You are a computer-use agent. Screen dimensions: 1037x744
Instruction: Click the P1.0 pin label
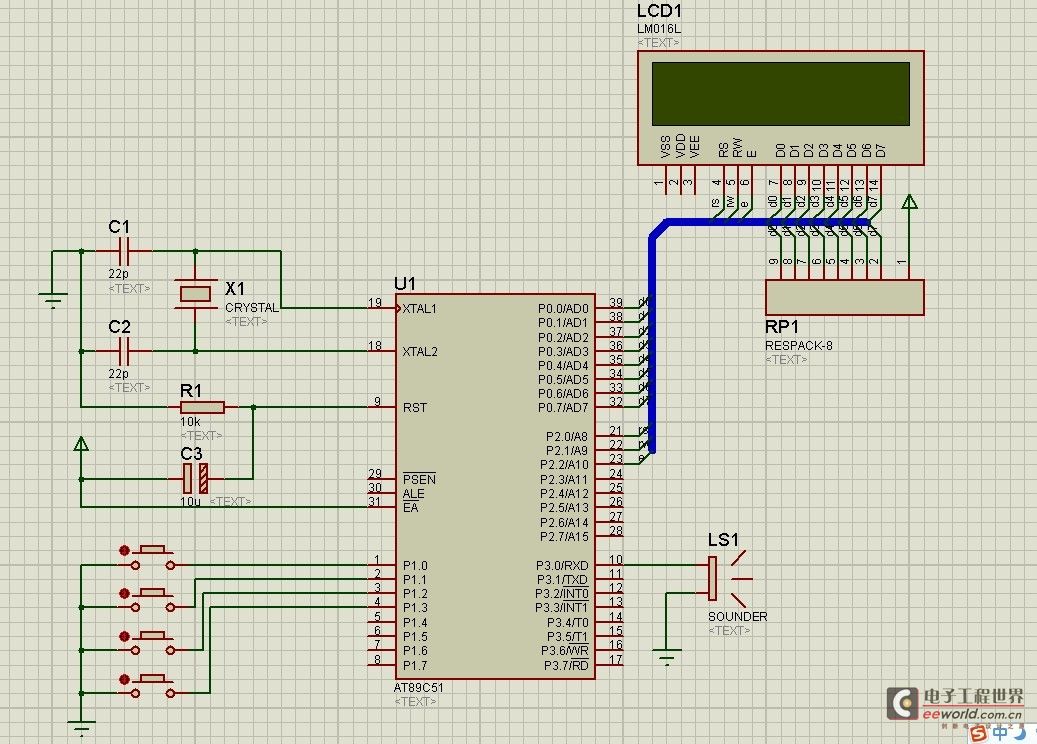415,565
